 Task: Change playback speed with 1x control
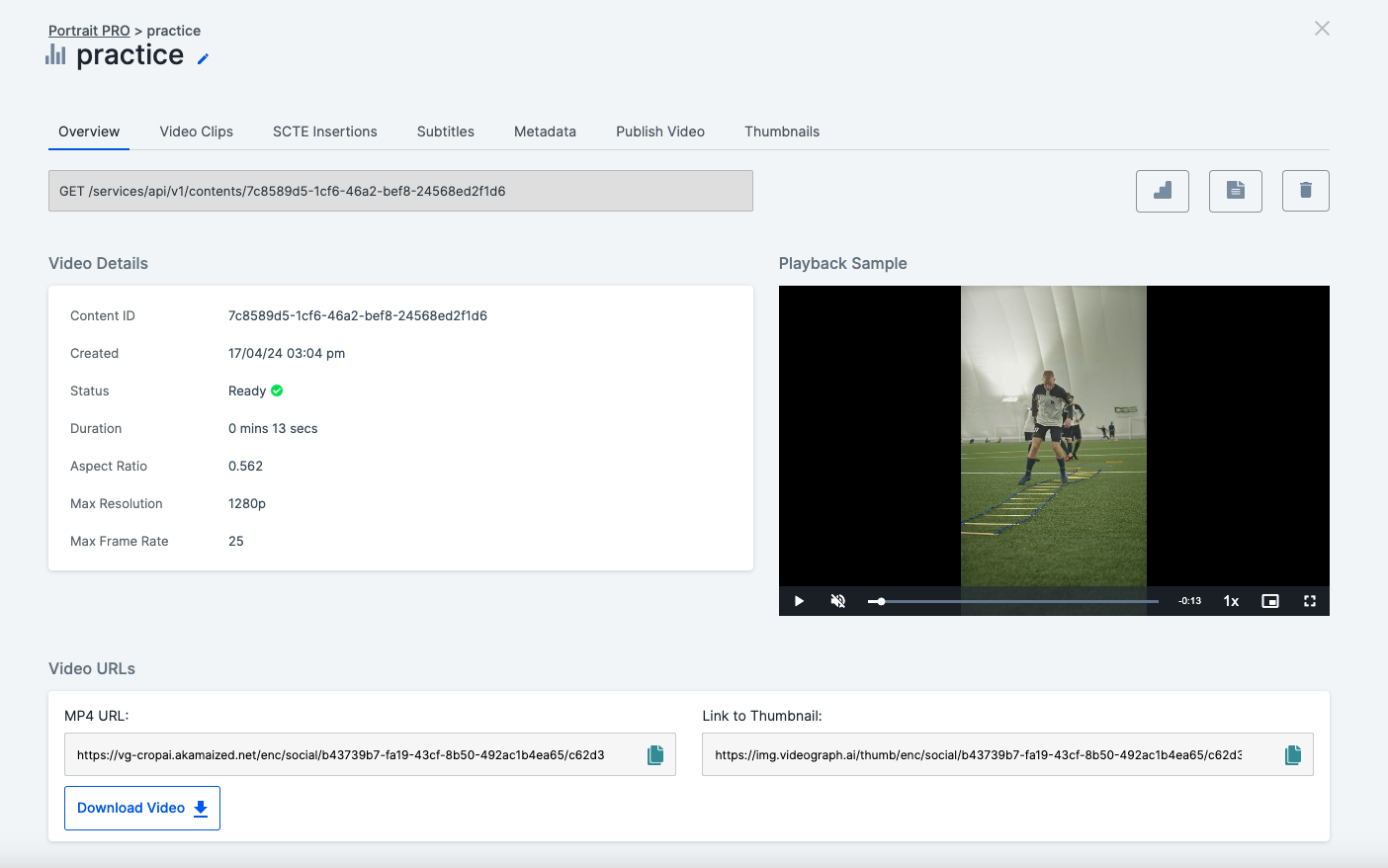tap(1231, 601)
